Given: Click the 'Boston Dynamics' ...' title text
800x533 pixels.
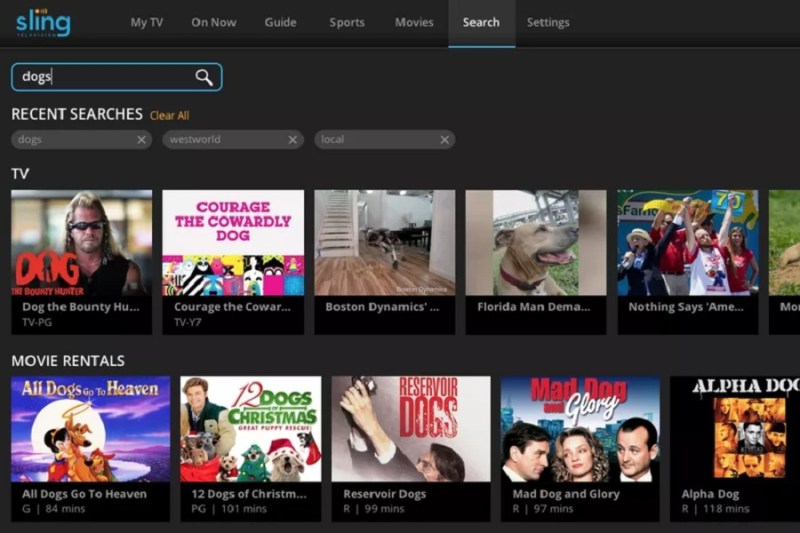Looking at the screenshot, I should click(382, 307).
